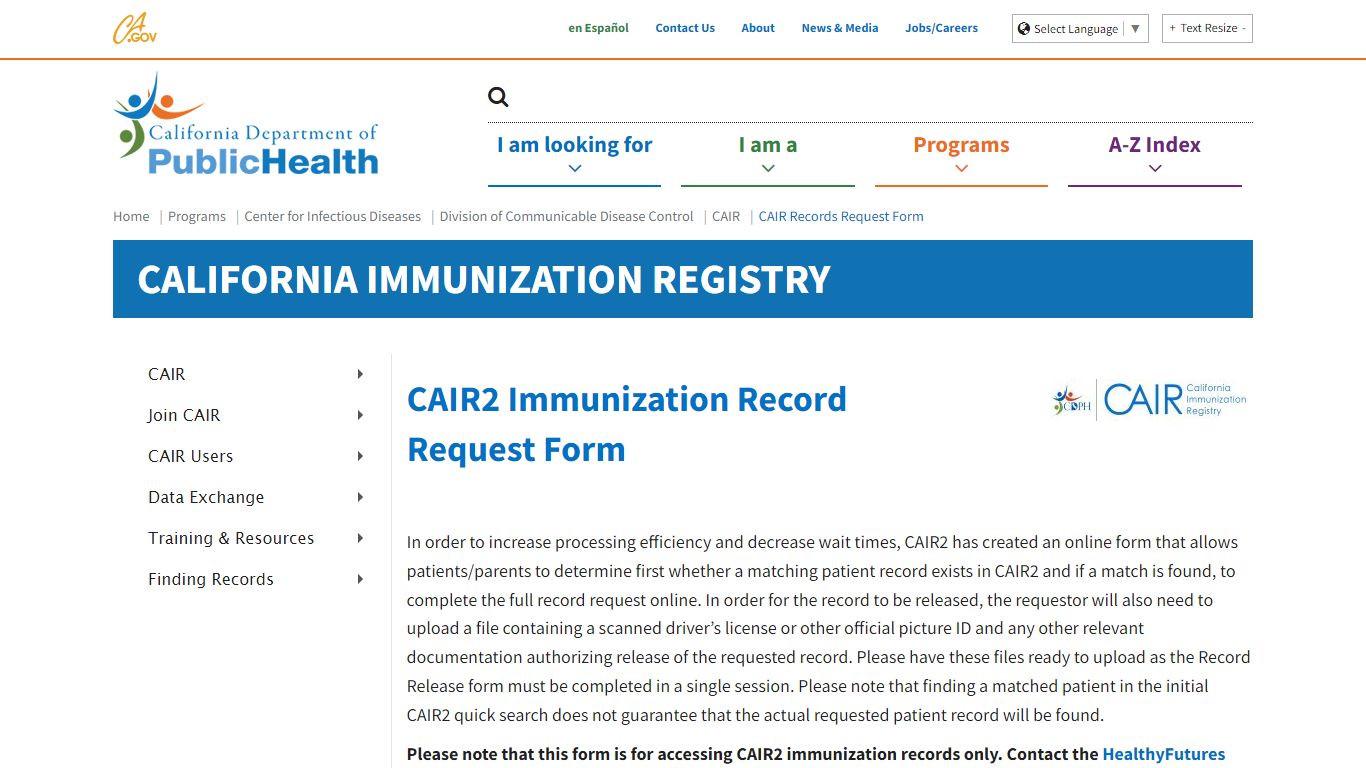This screenshot has height=768, width=1366.
Task: Expand arrow next to CAIR sidebar item
Action: click(360, 374)
